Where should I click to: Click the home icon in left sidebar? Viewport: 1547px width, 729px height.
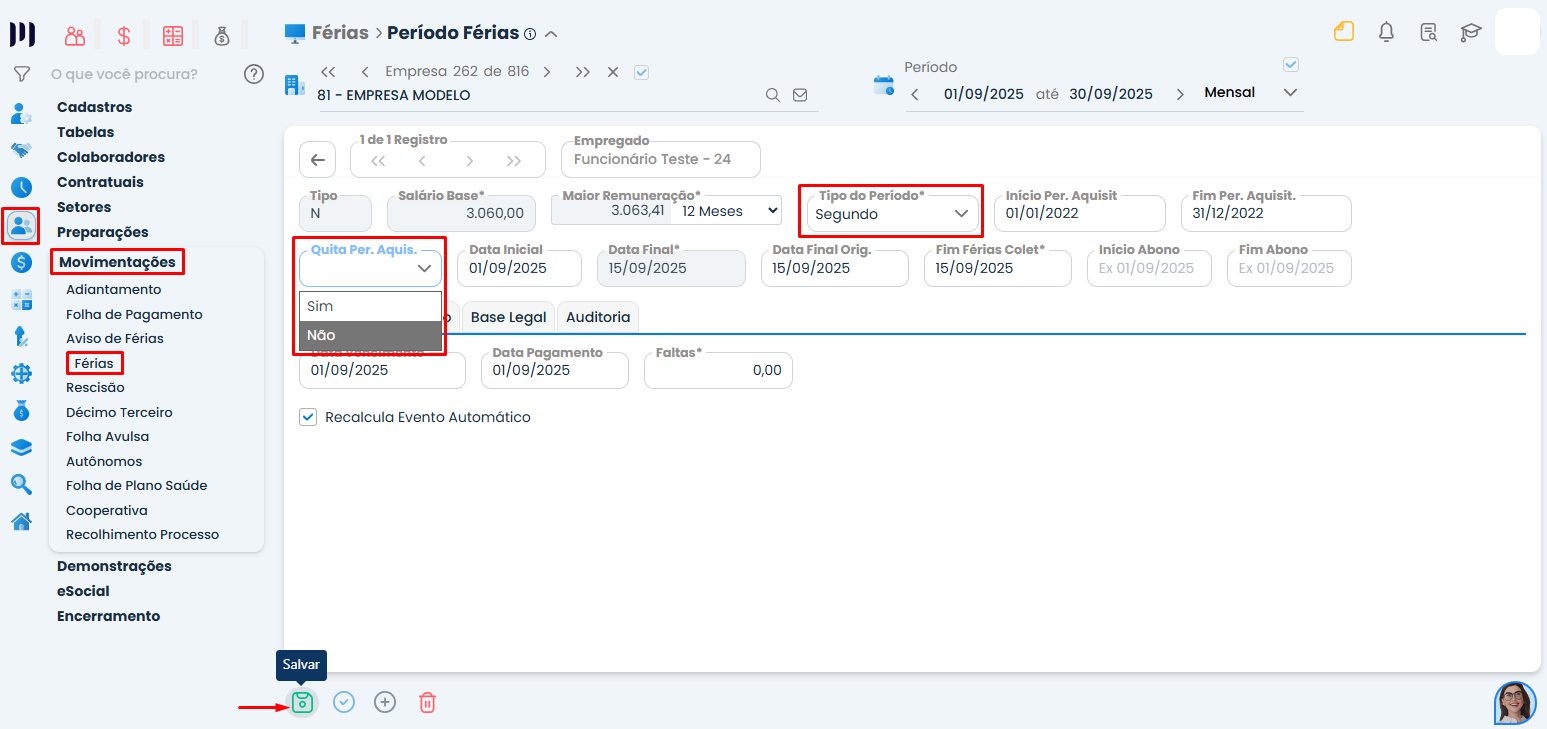point(21,521)
